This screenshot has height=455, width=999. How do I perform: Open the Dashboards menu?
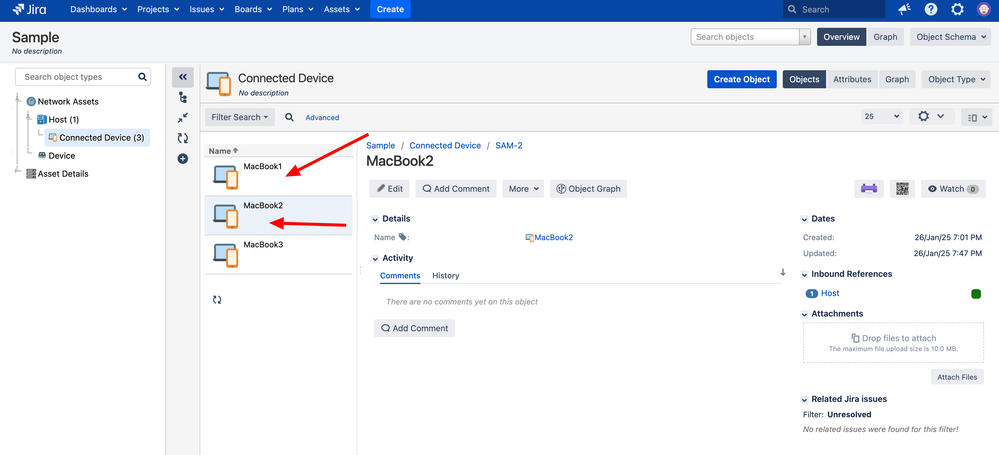99,10
